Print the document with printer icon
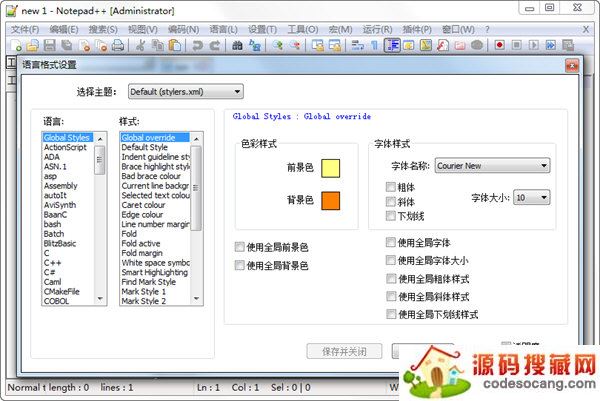600x401 pixels. tap(118, 46)
